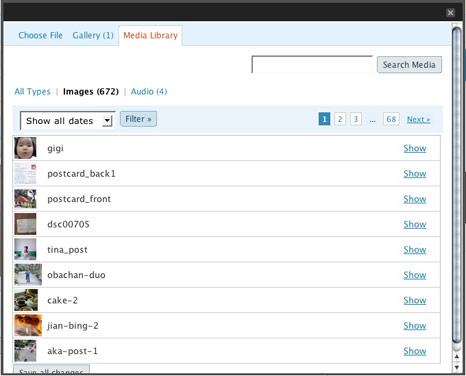466x376 pixels.
Task: Click the cake-2 thumbnail
Action: click(26, 300)
